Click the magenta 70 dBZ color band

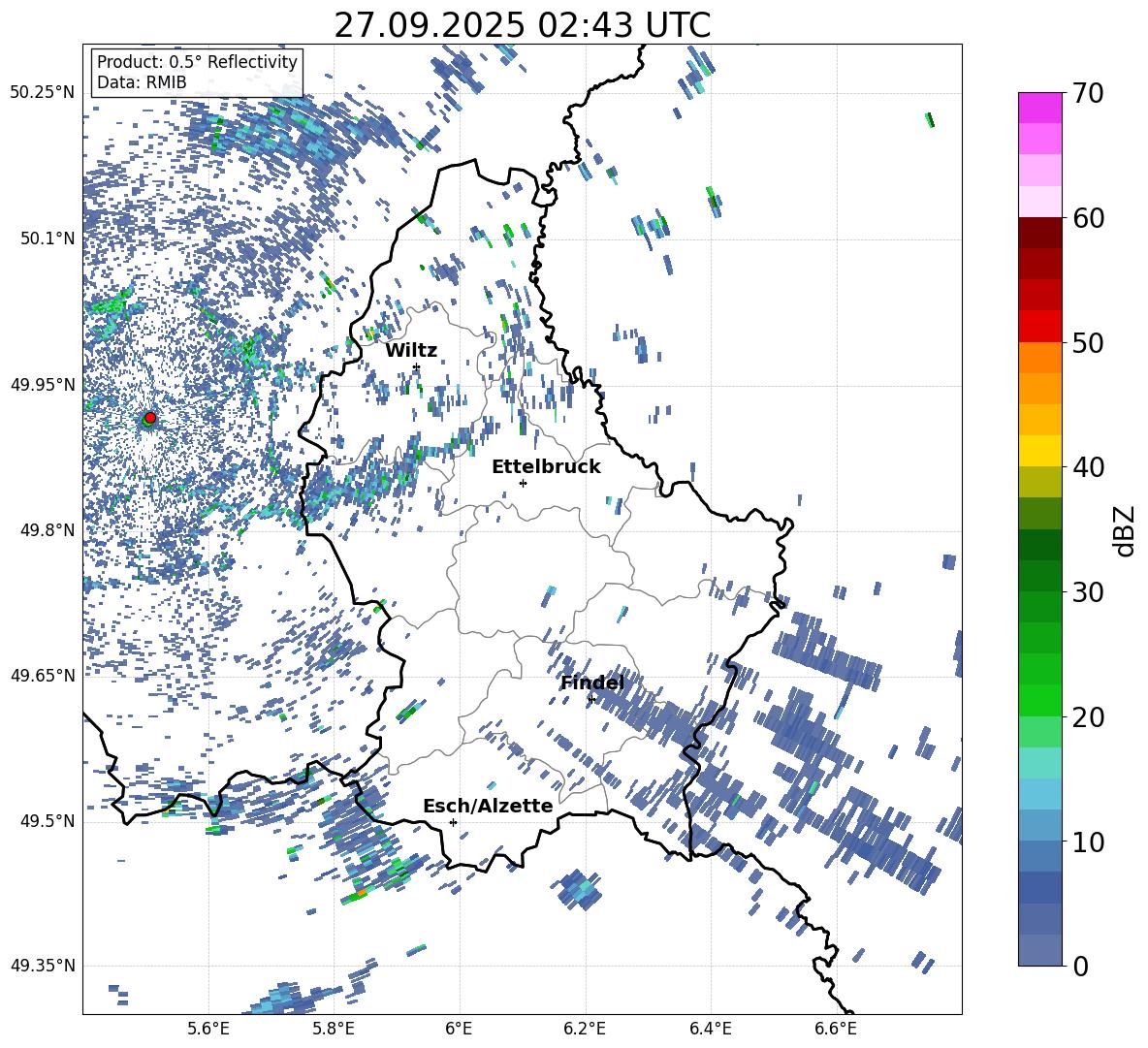(x=1039, y=108)
